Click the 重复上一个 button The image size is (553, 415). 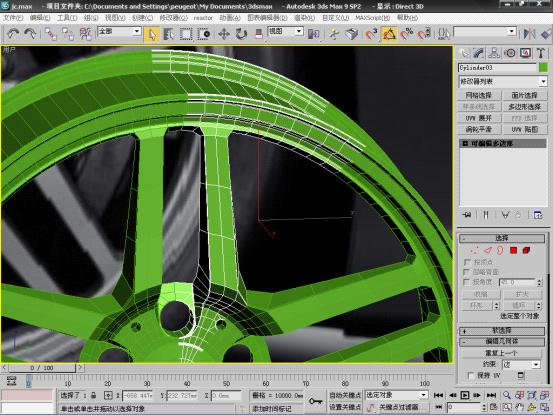point(502,353)
